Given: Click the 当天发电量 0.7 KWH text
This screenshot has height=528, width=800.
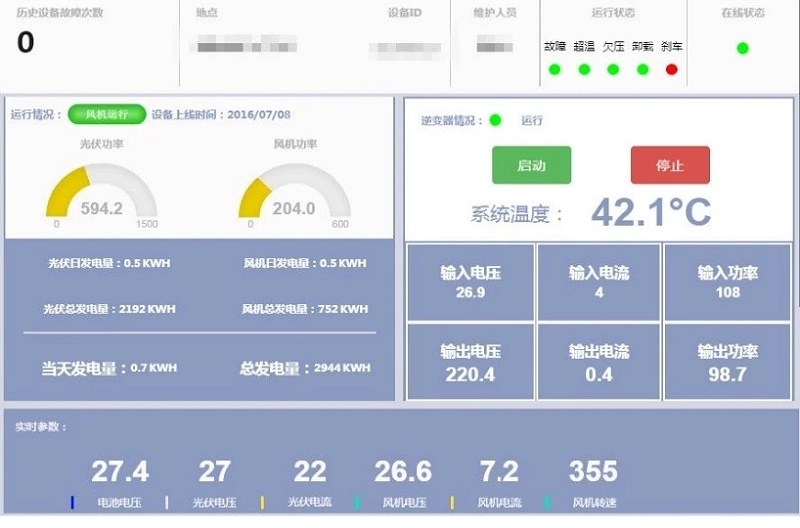Looking at the screenshot, I should pyautogui.click(x=109, y=368).
